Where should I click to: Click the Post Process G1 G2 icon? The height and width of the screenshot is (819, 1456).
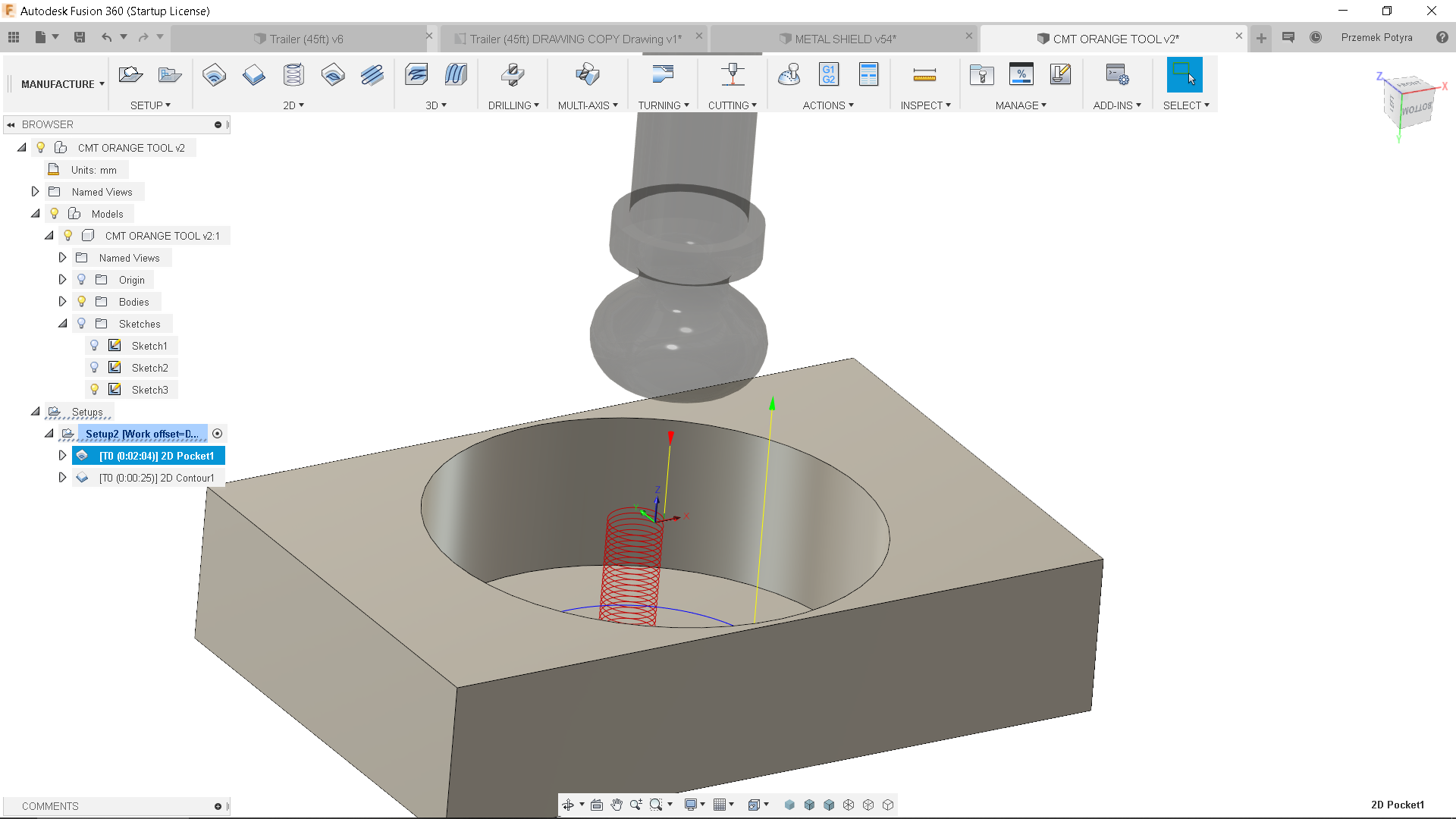click(x=827, y=74)
